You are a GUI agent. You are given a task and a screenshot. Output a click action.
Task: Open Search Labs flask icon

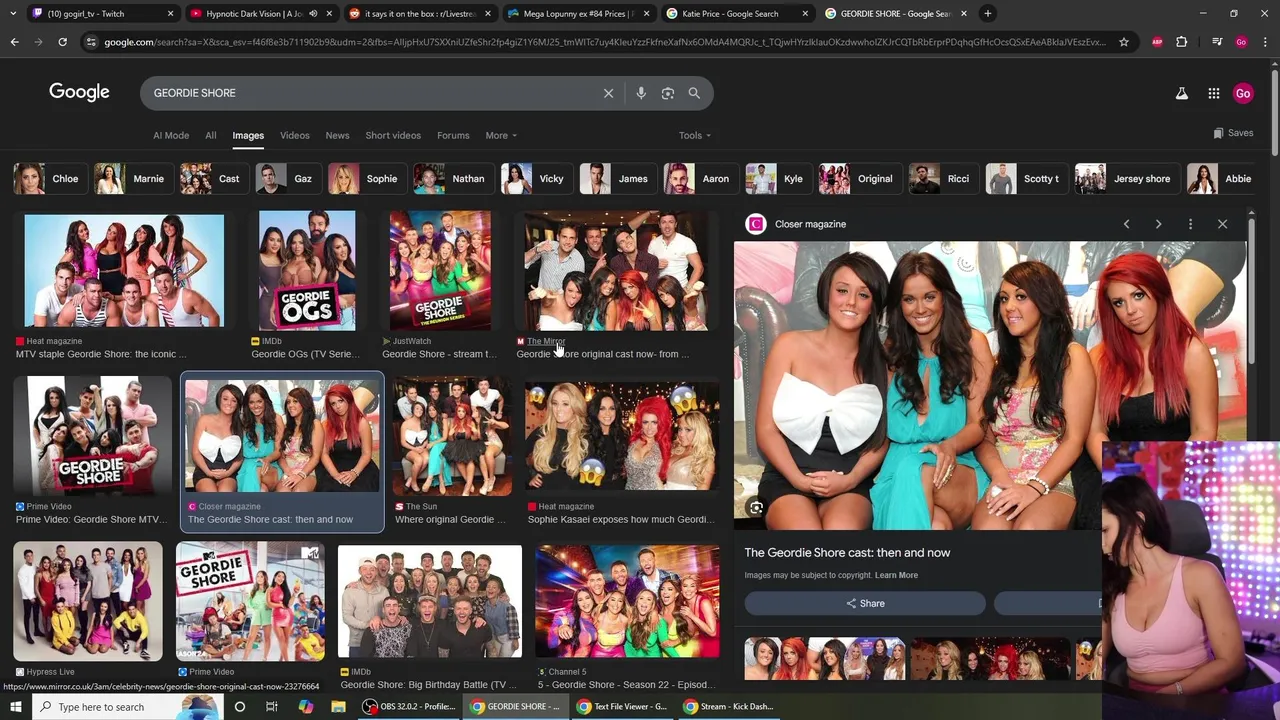(1181, 93)
